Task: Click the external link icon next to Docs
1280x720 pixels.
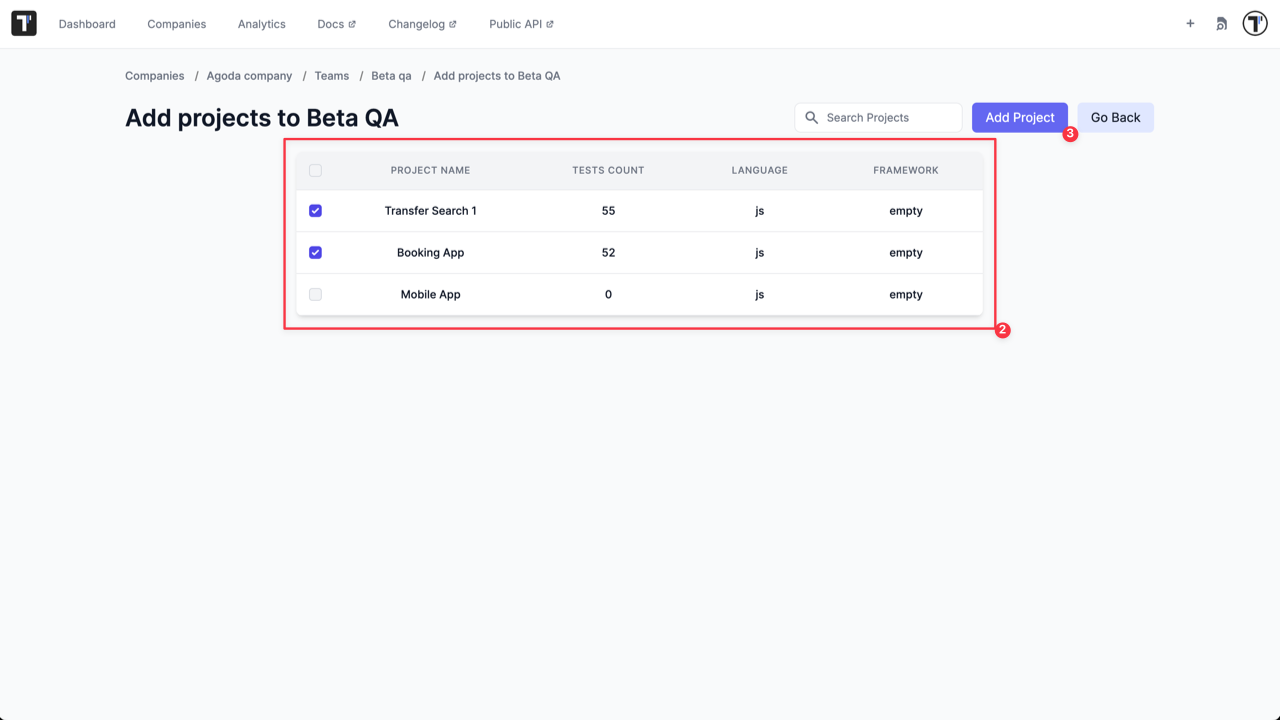Action: [352, 22]
